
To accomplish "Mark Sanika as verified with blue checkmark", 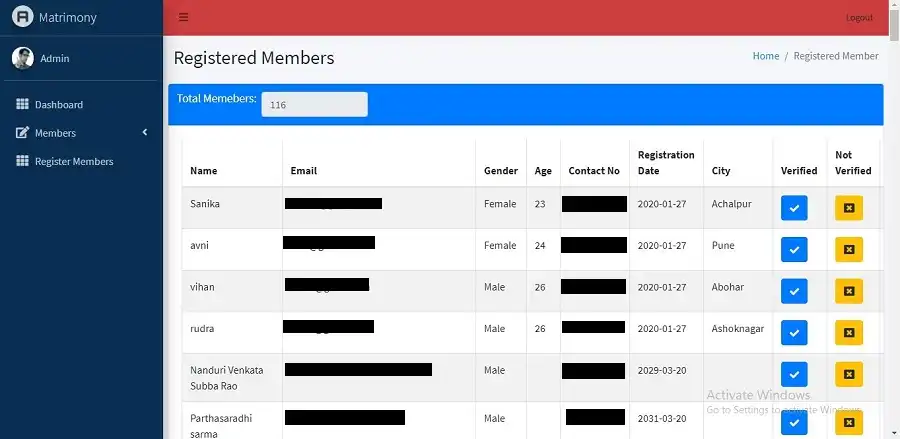I will pyautogui.click(x=794, y=207).
